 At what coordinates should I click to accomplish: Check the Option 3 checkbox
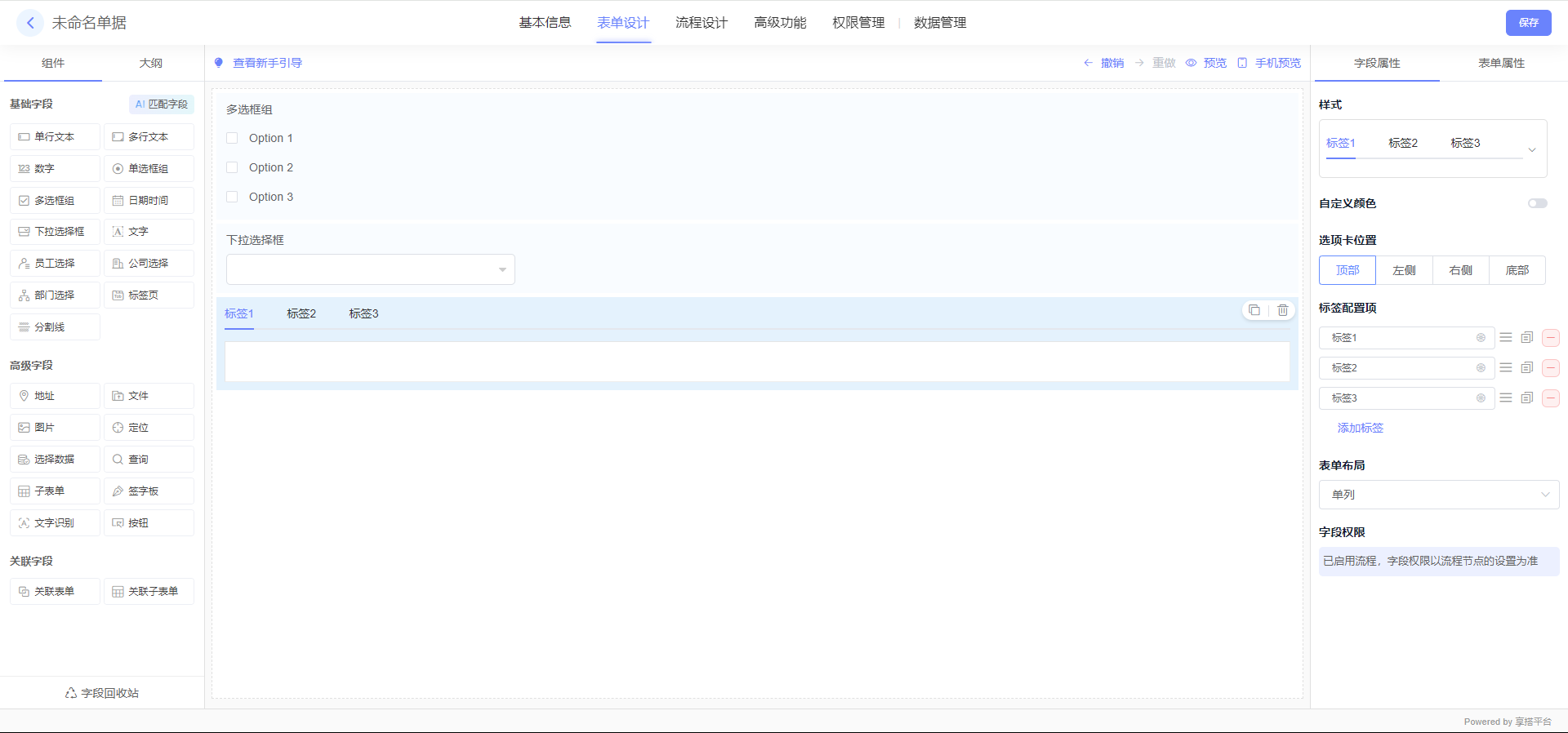[232, 197]
